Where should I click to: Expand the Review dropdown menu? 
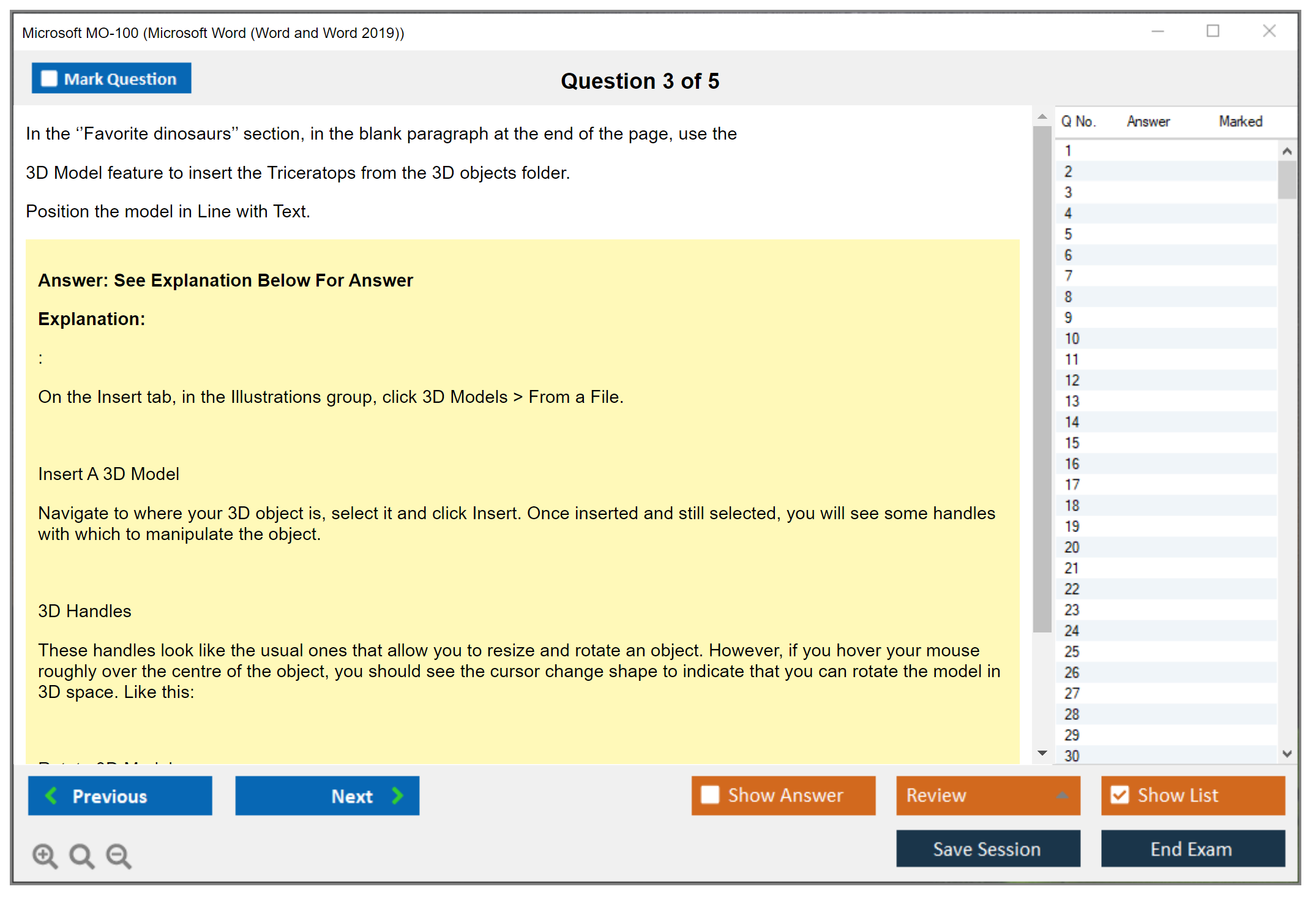(x=1062, y=795)
